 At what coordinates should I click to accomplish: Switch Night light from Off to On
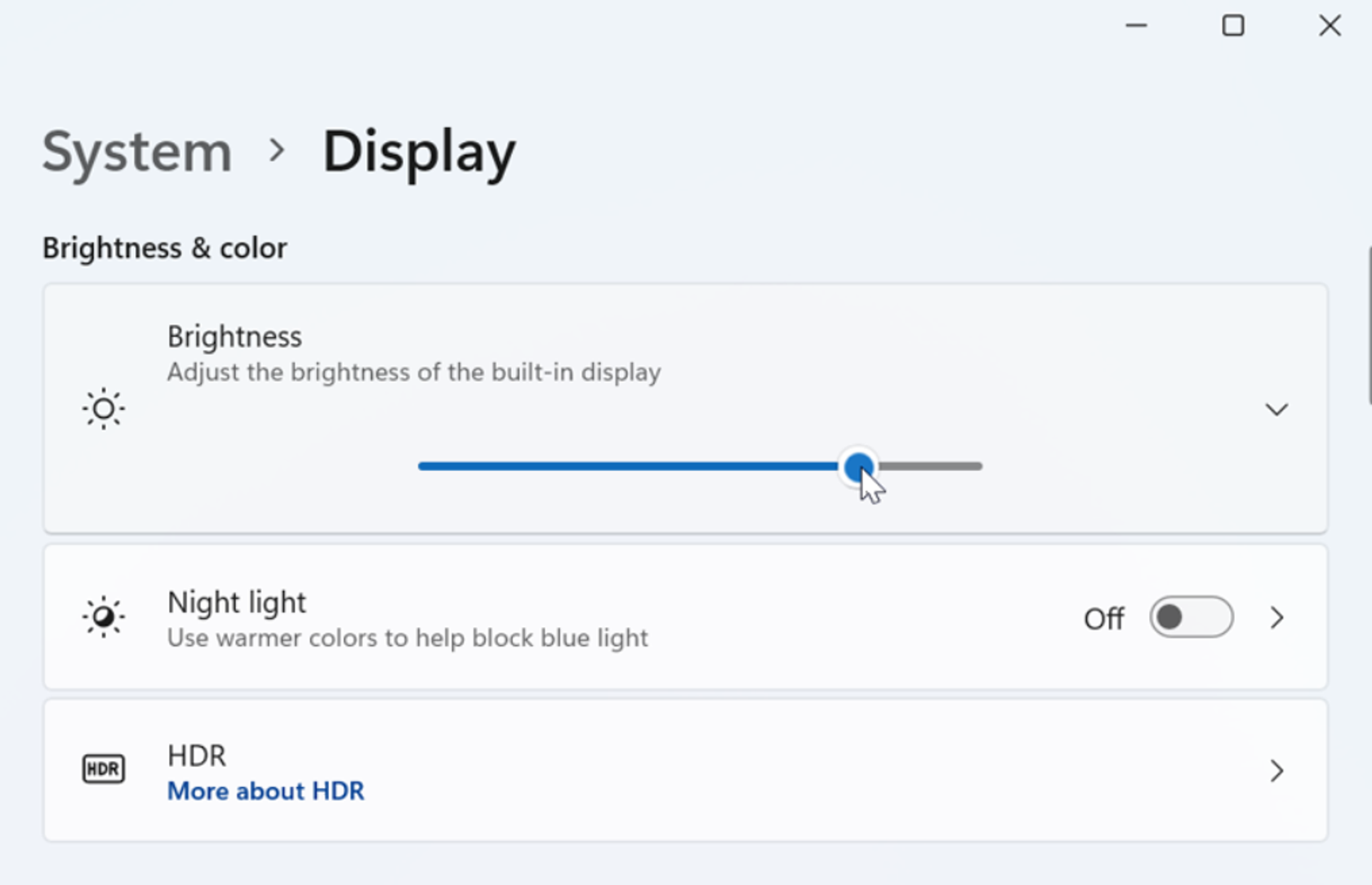1192,618
